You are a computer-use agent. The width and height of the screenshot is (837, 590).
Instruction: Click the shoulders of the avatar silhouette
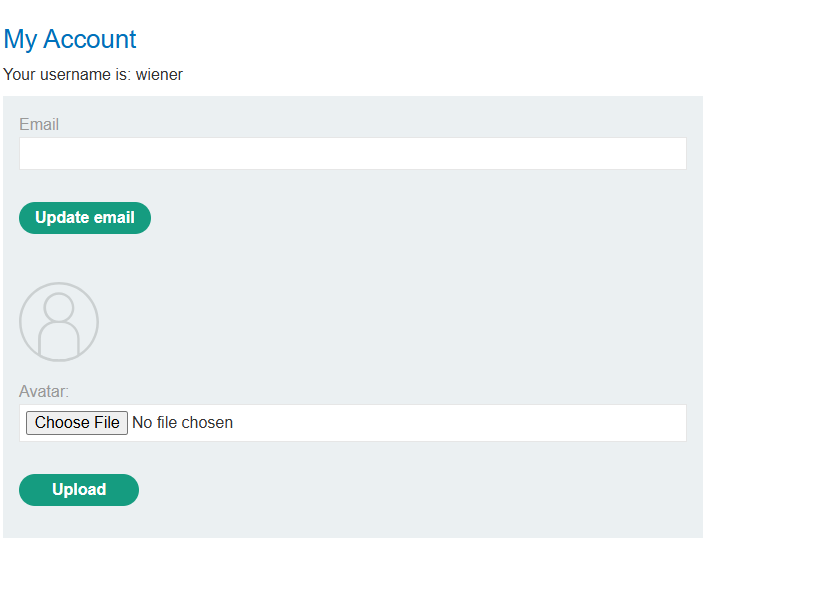click(x=59, y=340)
